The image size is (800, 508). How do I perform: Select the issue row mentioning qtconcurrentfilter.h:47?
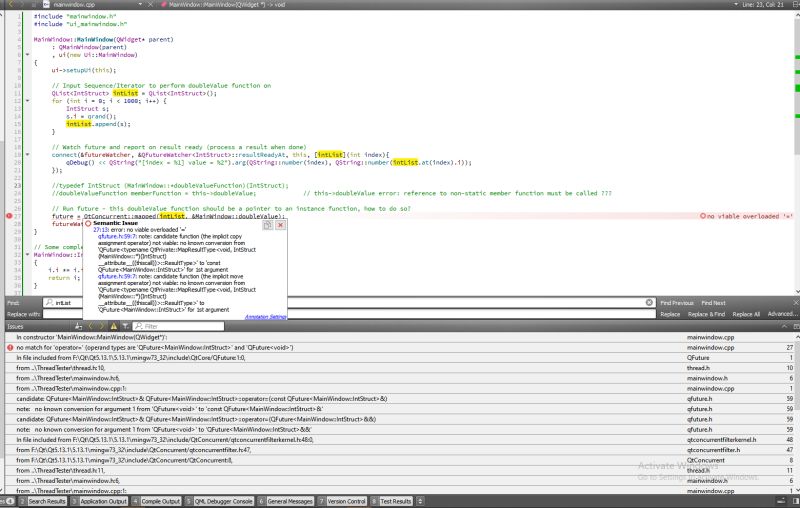click(399, 450)
